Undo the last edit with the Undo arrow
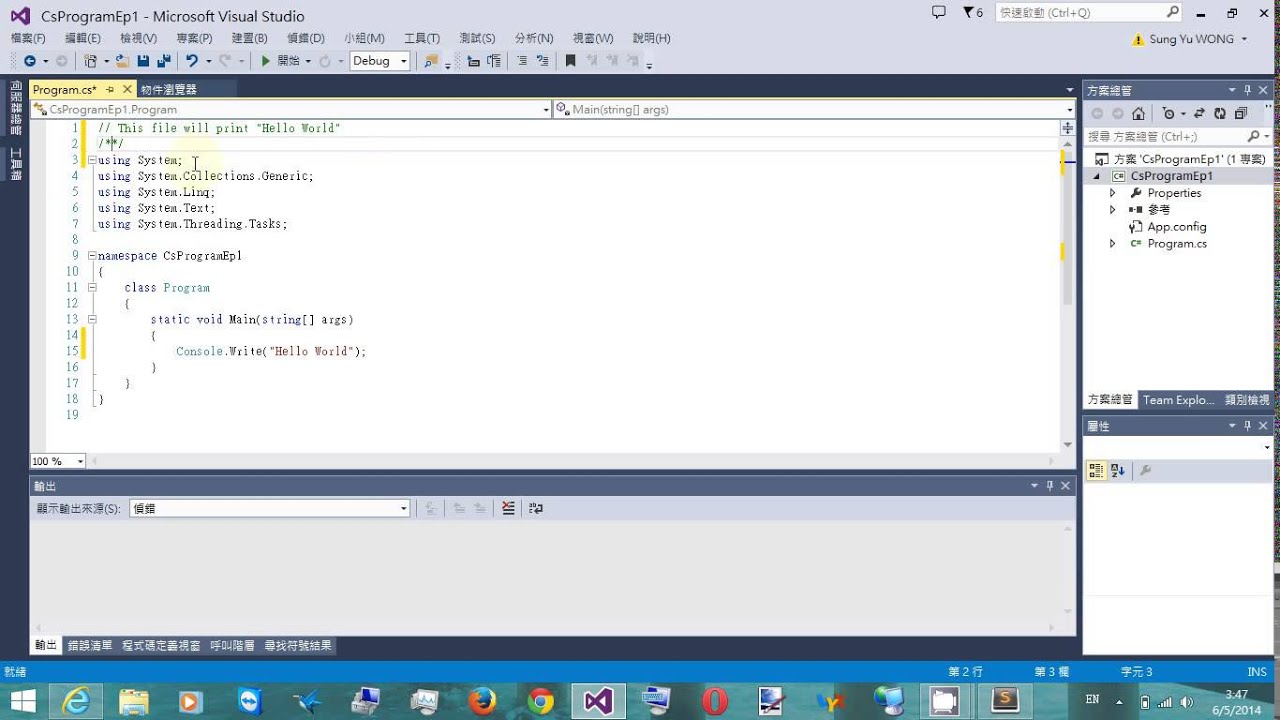 click(192, 61)
